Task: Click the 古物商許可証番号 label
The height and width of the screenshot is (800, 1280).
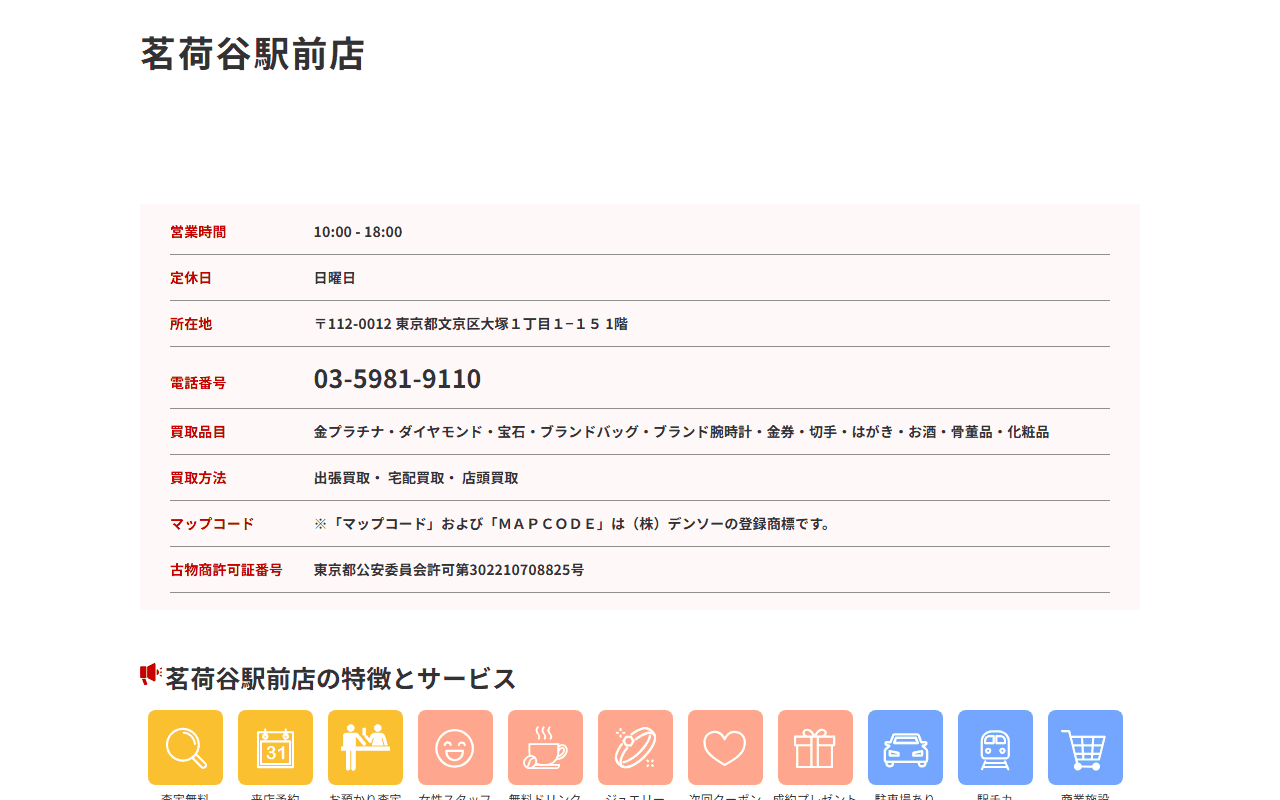Action: pyautogui.click(x=226, y=570)
